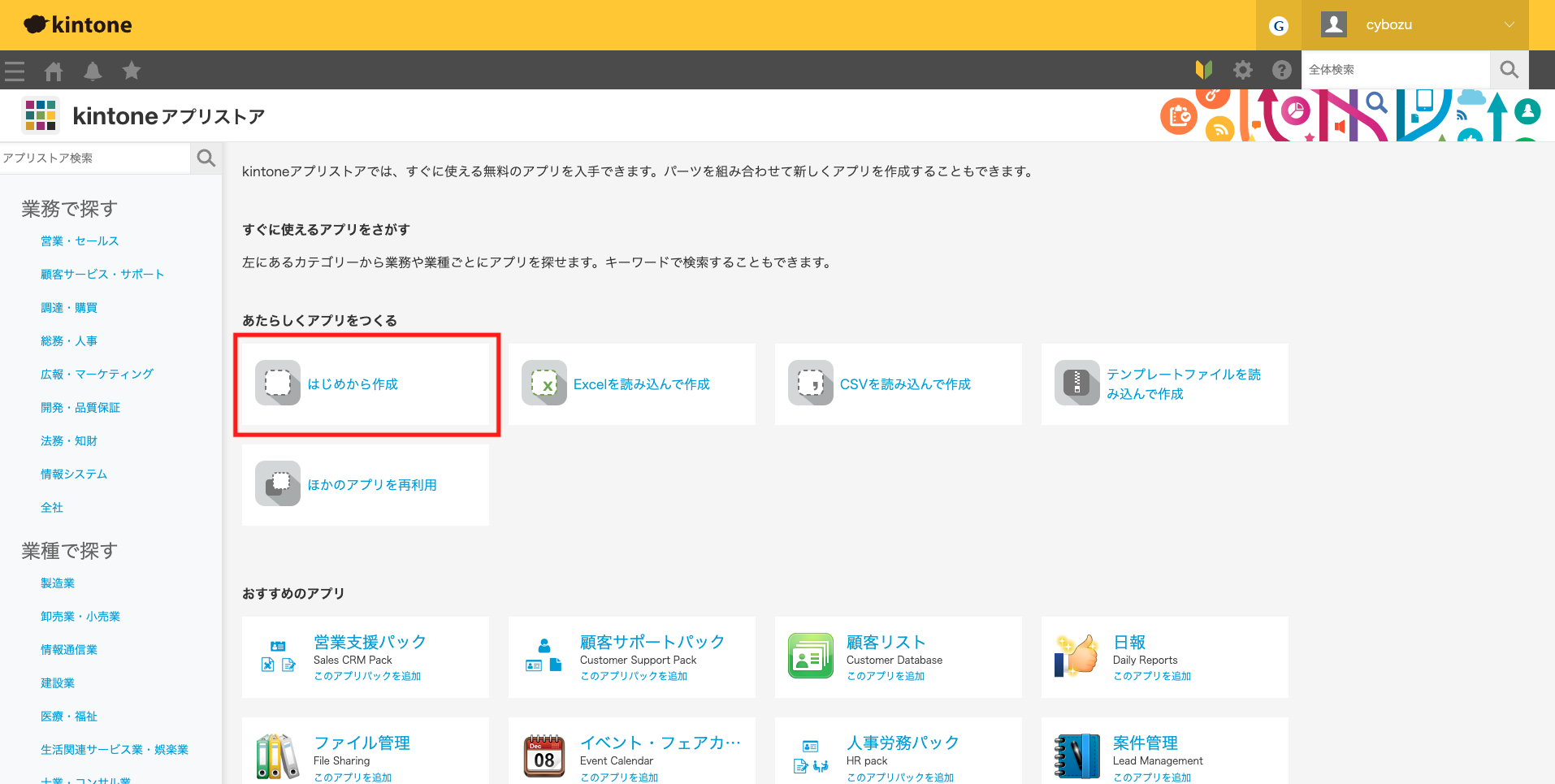Viewport: 1555px width, 784px height.
Task: Click the G services icon in header
Action: click(1279, 26)
